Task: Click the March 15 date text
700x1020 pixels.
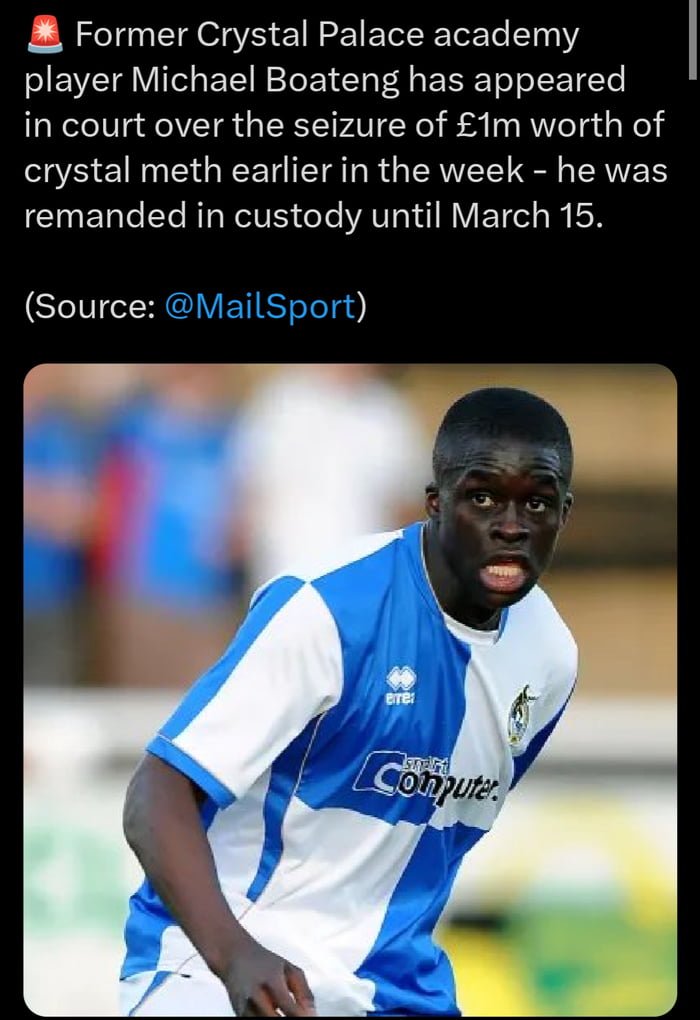Action: (527, 216)
